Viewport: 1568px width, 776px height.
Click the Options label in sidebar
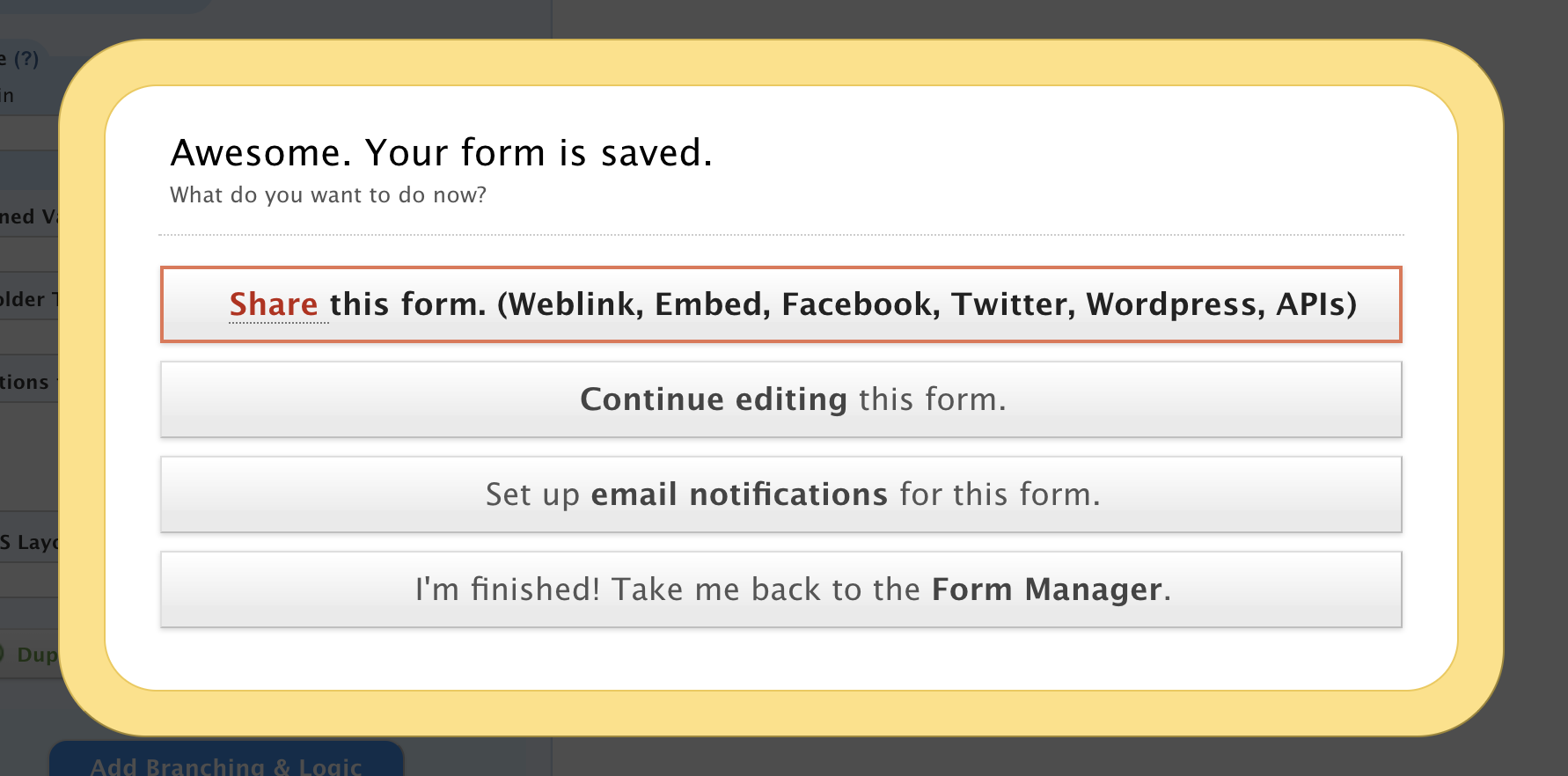pyautogui.click(x=26, y=382)
